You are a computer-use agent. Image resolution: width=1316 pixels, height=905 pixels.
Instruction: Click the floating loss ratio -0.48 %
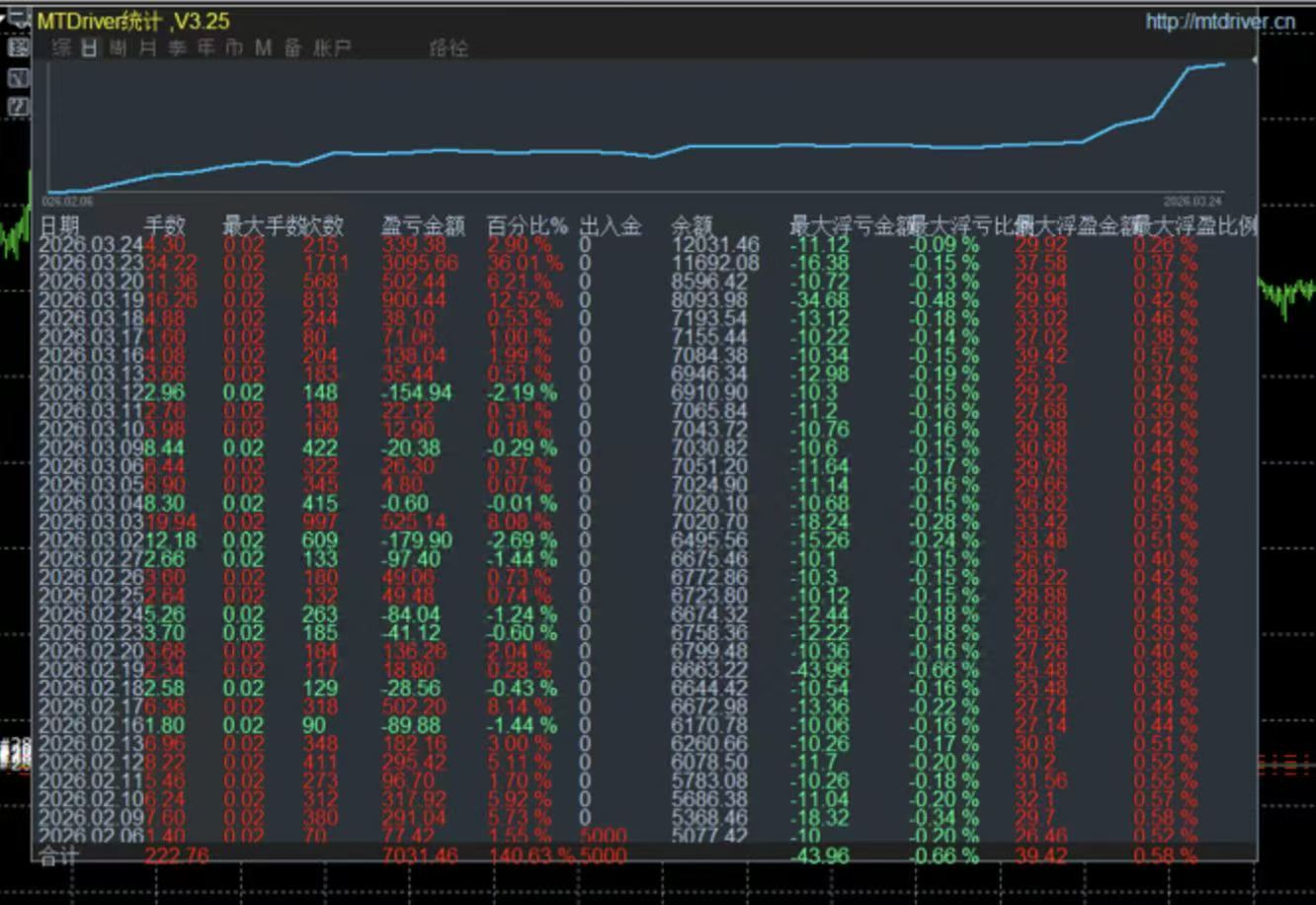(x=945, y=300)
